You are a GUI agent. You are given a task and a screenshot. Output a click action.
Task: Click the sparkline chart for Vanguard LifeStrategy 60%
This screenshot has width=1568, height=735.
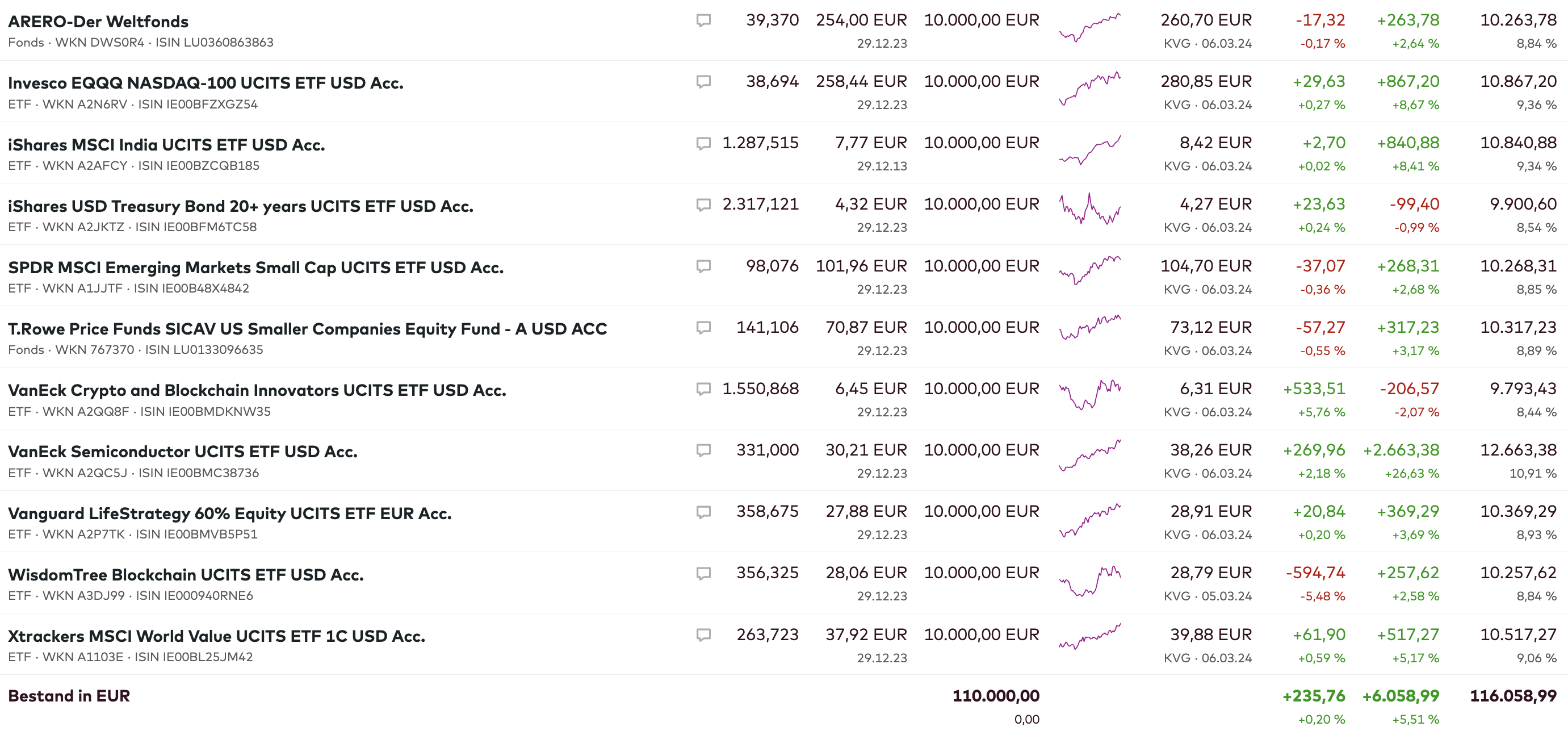pyautogui.click(x=1089, y=519)
